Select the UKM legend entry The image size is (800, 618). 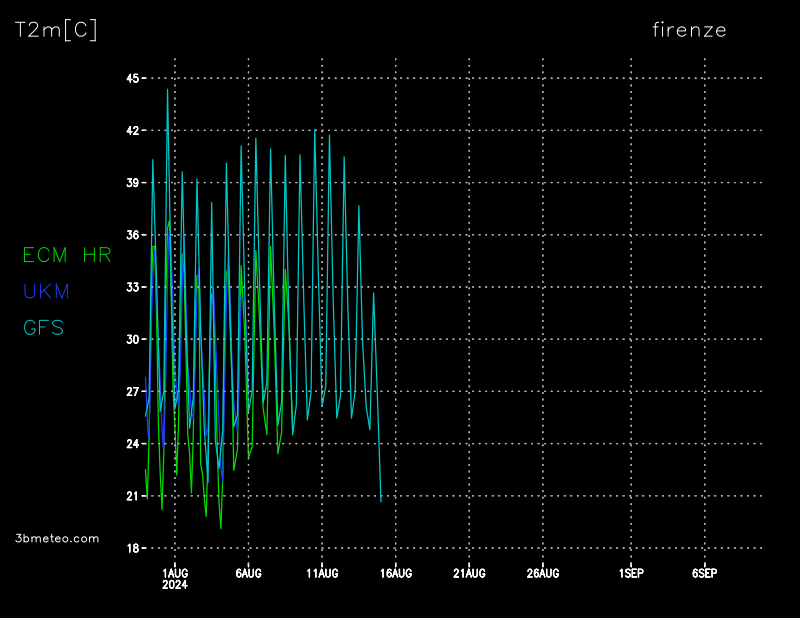click(46, 291)
